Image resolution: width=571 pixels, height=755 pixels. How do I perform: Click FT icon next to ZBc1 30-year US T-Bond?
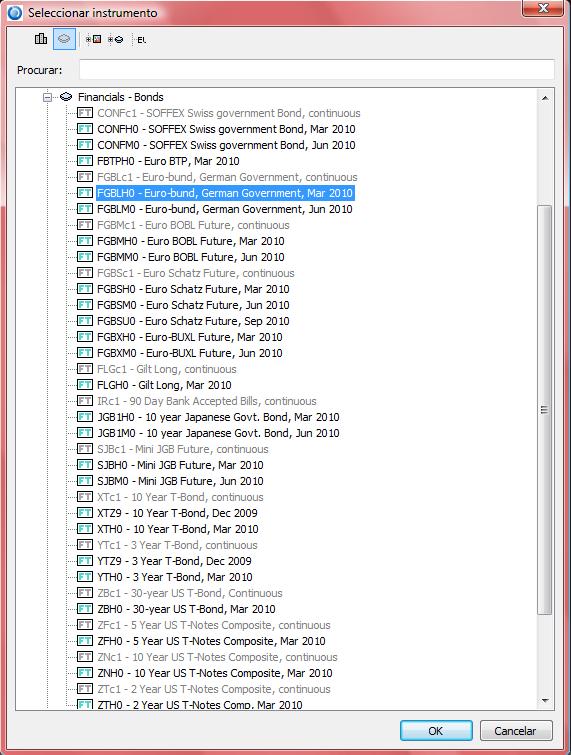[x=85, y=593]
